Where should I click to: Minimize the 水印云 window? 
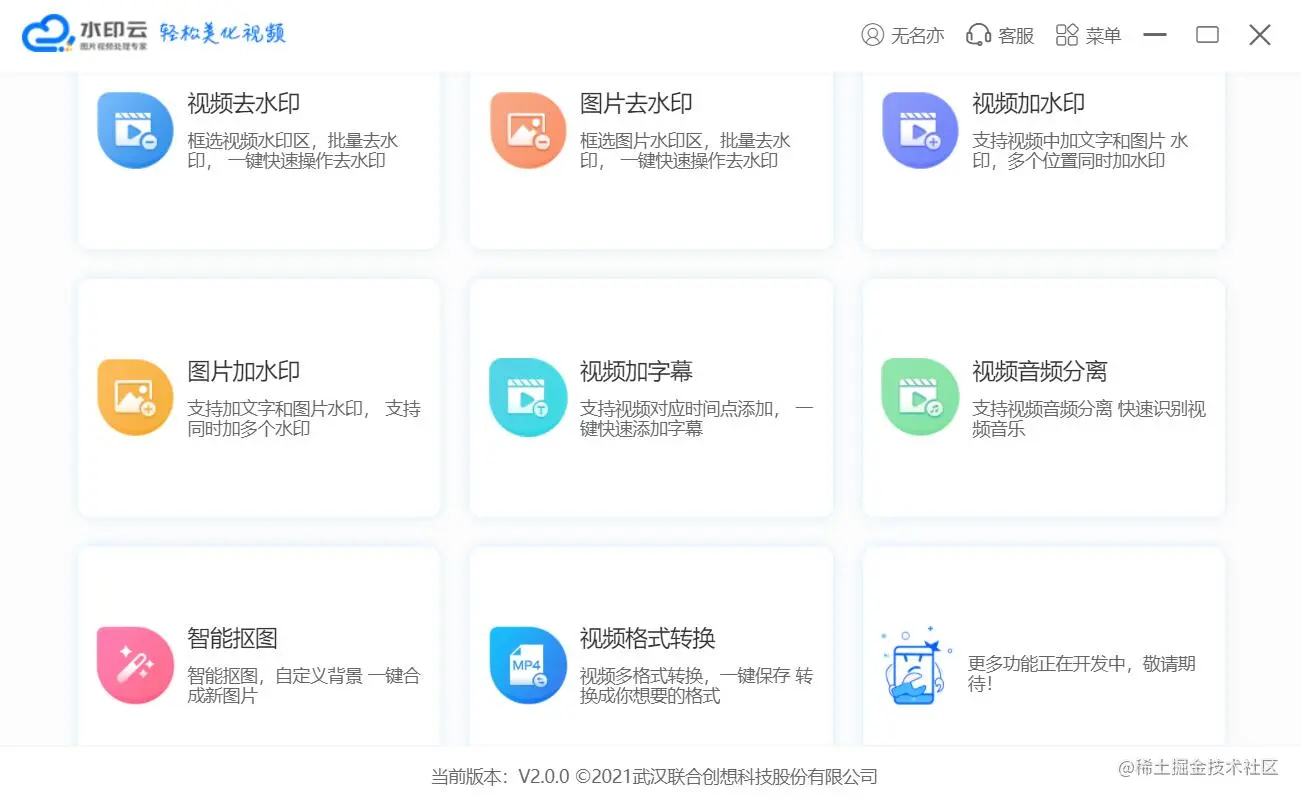1155,35
